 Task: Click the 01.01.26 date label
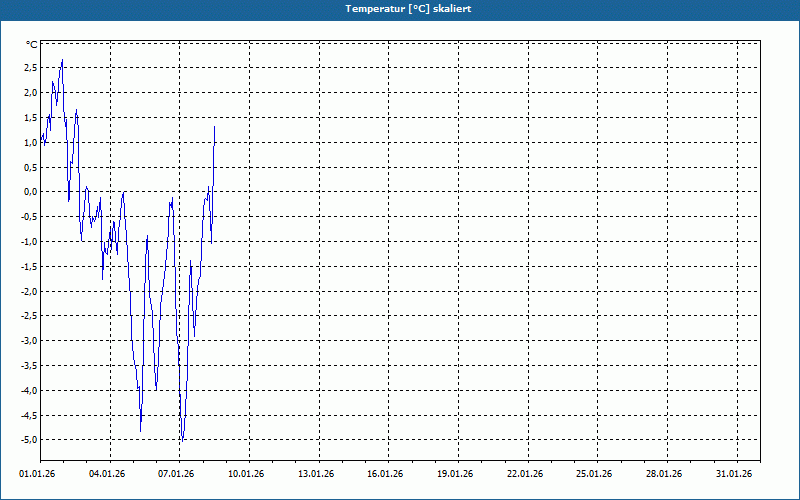tap(37, 474)
